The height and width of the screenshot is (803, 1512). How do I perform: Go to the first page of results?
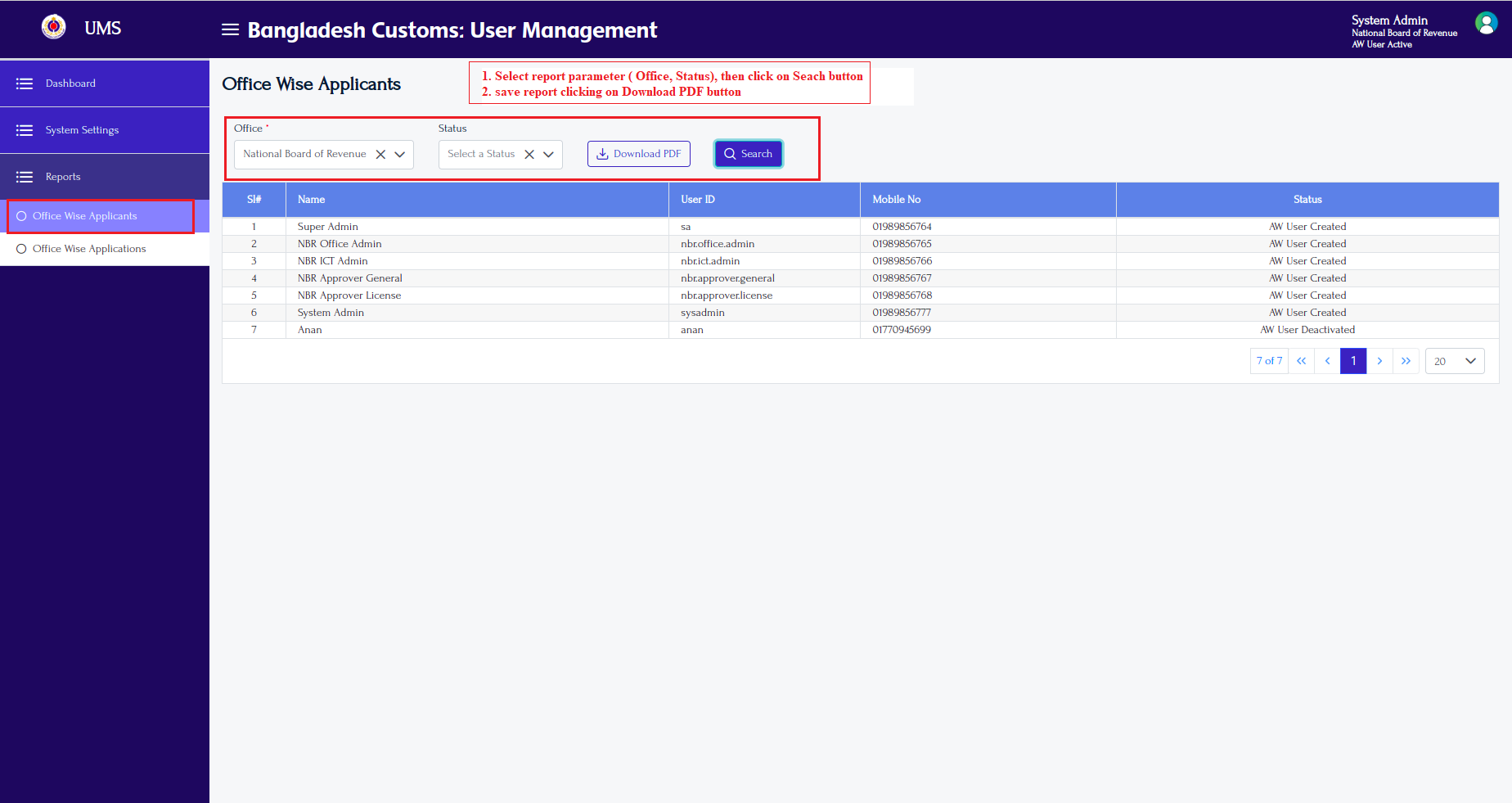(1301, 361)
